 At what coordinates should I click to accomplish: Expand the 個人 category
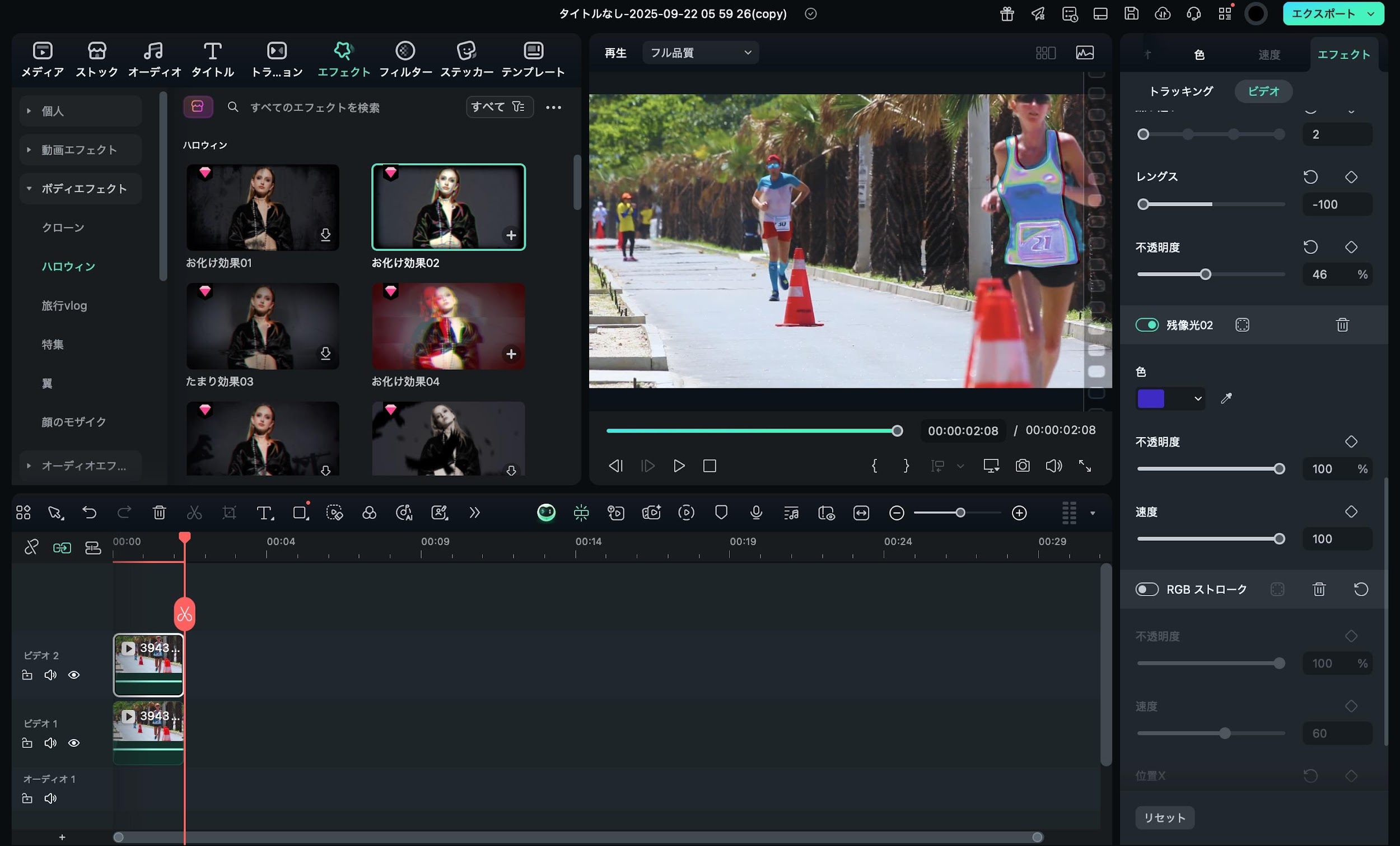[x=80, y=111]
